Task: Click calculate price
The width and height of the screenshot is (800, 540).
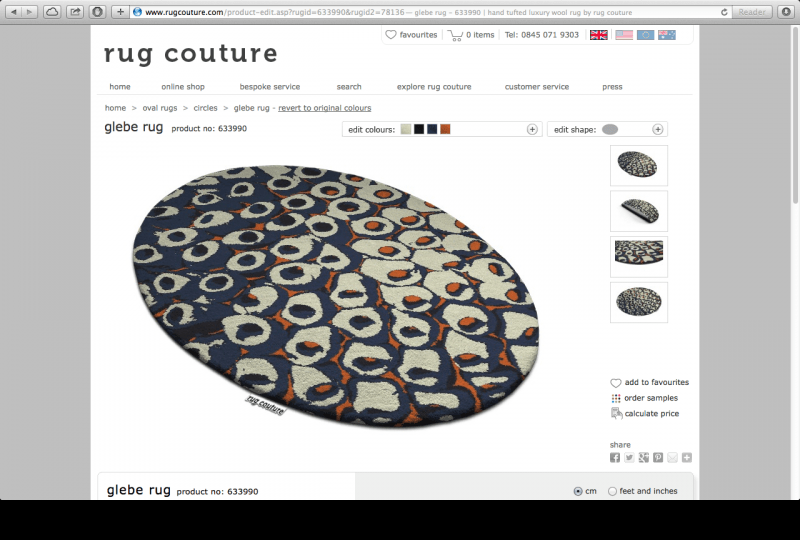Action: coord(645,413)
